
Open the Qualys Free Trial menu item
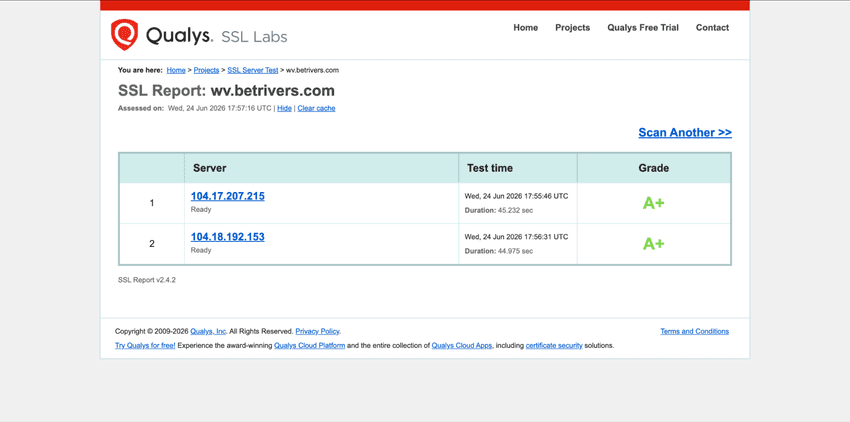(642, 28)
